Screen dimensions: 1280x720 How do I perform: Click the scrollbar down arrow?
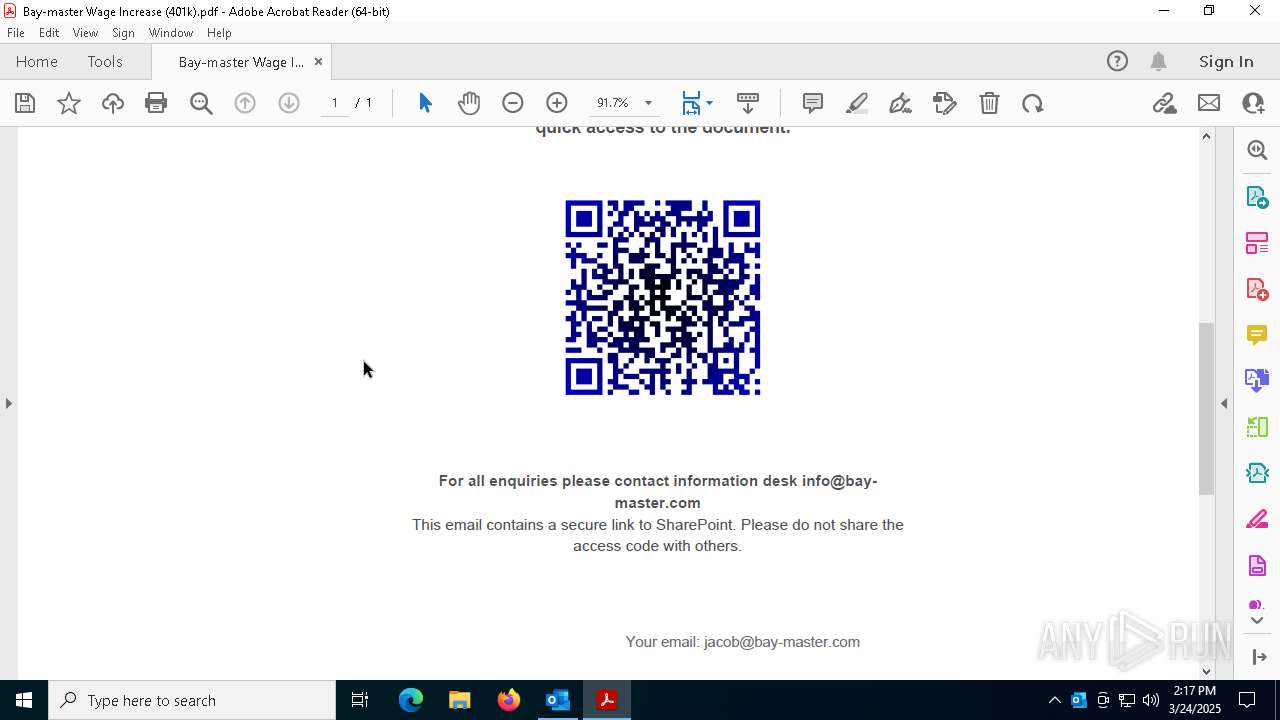[x=1206, y=671]
